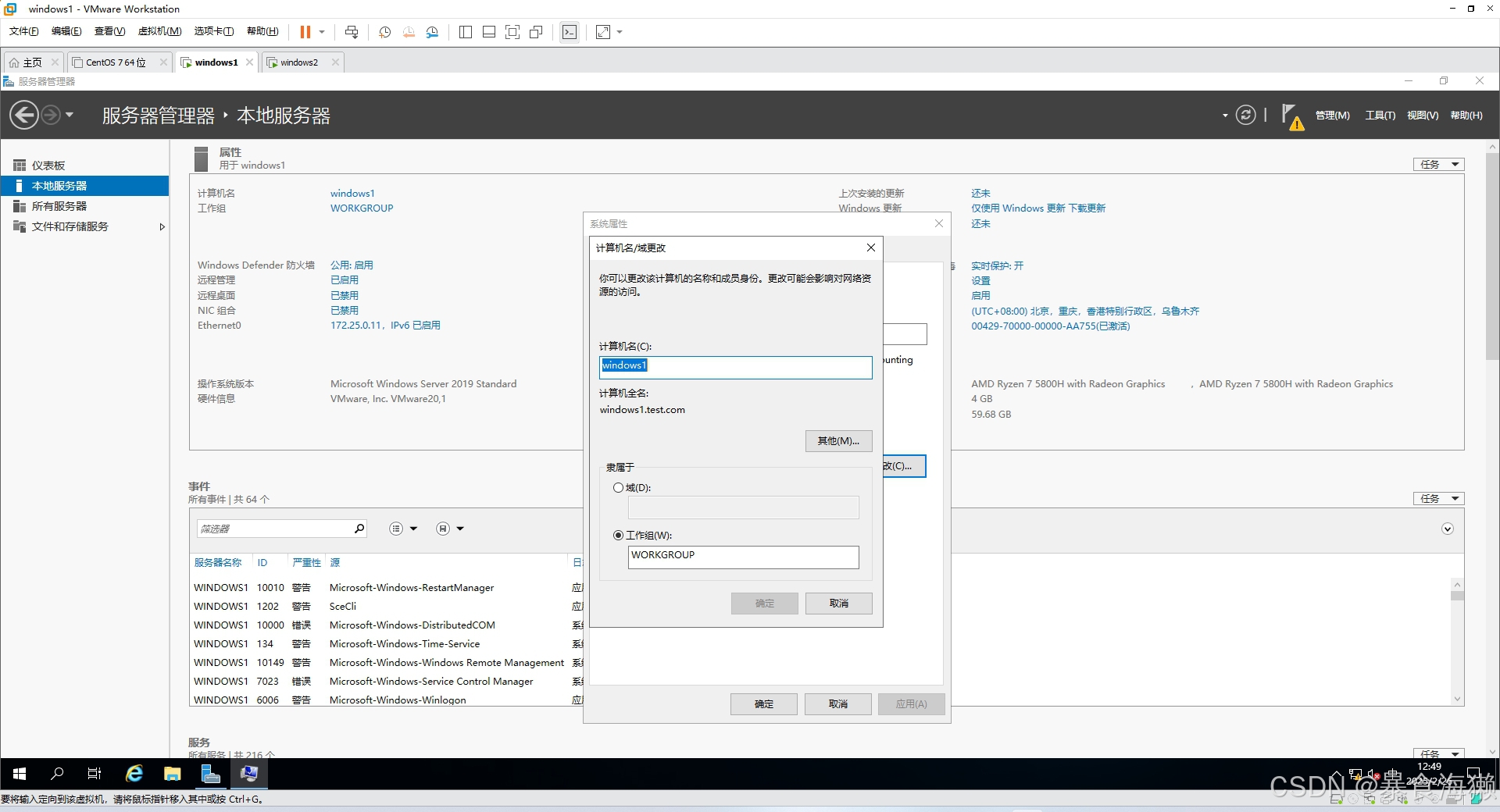Open the VMware console view icon
The image size is (1500, 812).
[x=570, y=32]
